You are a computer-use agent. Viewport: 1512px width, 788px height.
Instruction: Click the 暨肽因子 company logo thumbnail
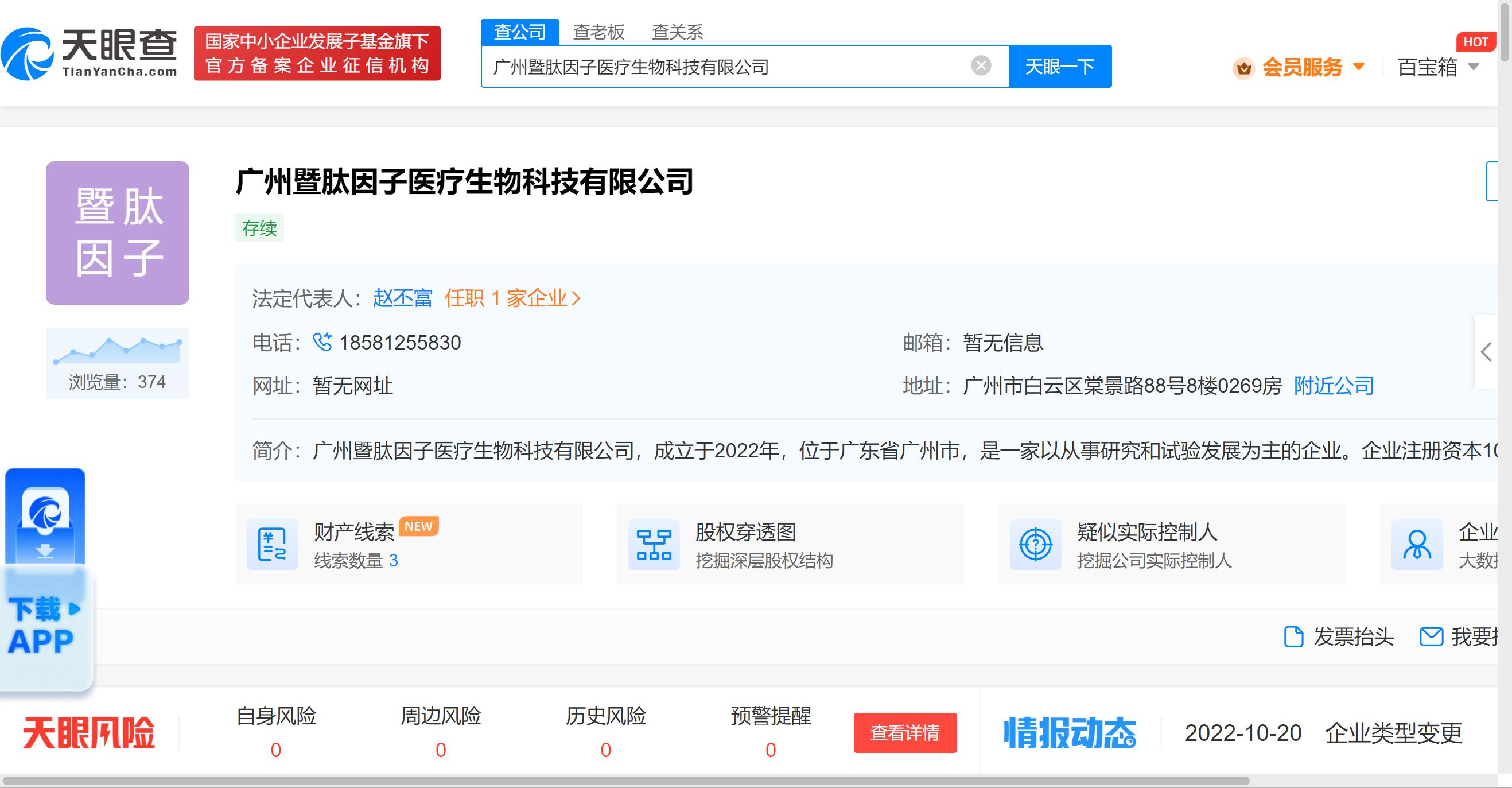click(118, 232)
